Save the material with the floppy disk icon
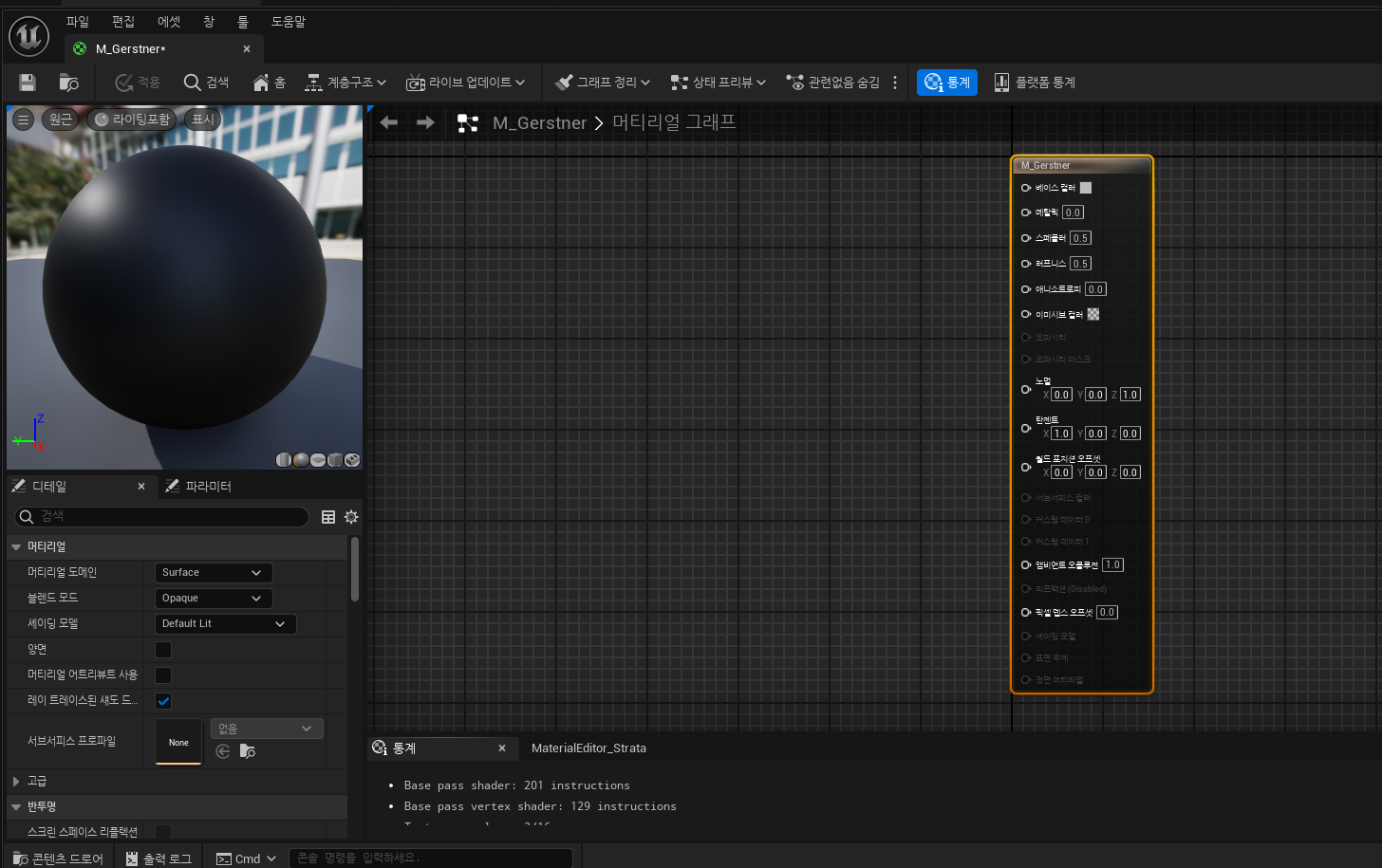1382x868 pixels. pos(28,83)
